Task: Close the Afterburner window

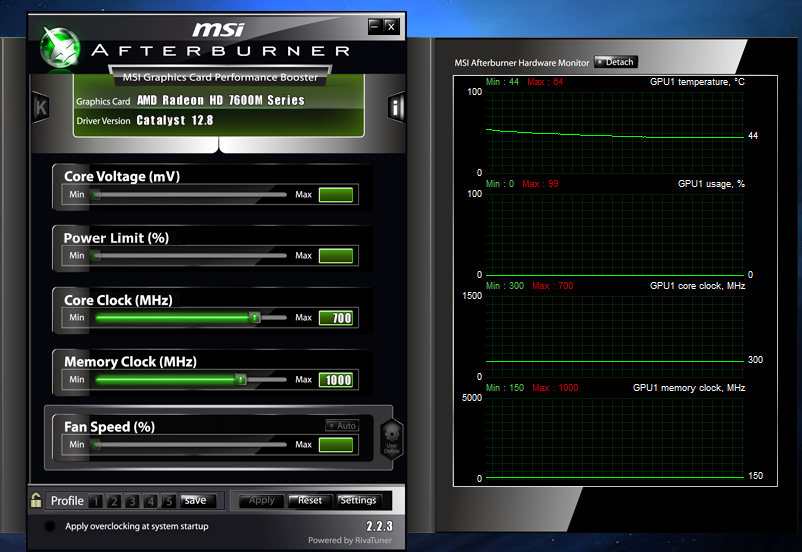Action: coord(391,26)
